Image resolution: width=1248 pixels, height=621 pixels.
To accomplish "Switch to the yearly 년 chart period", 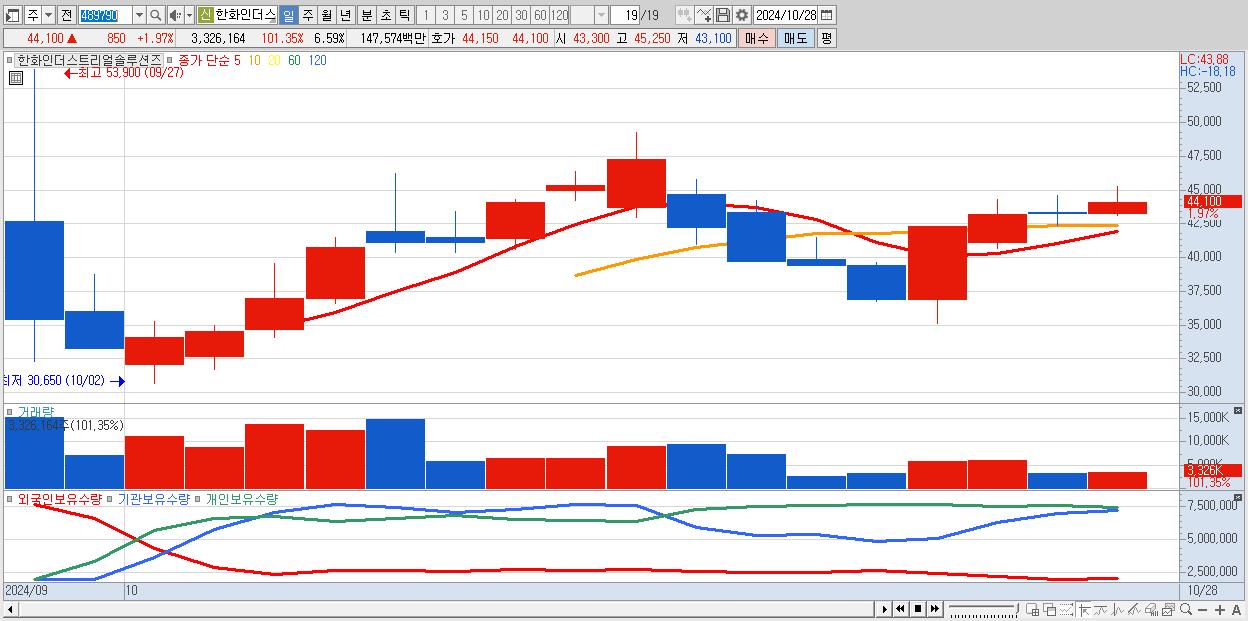I will pyautogui.click(x=345, y=15).
